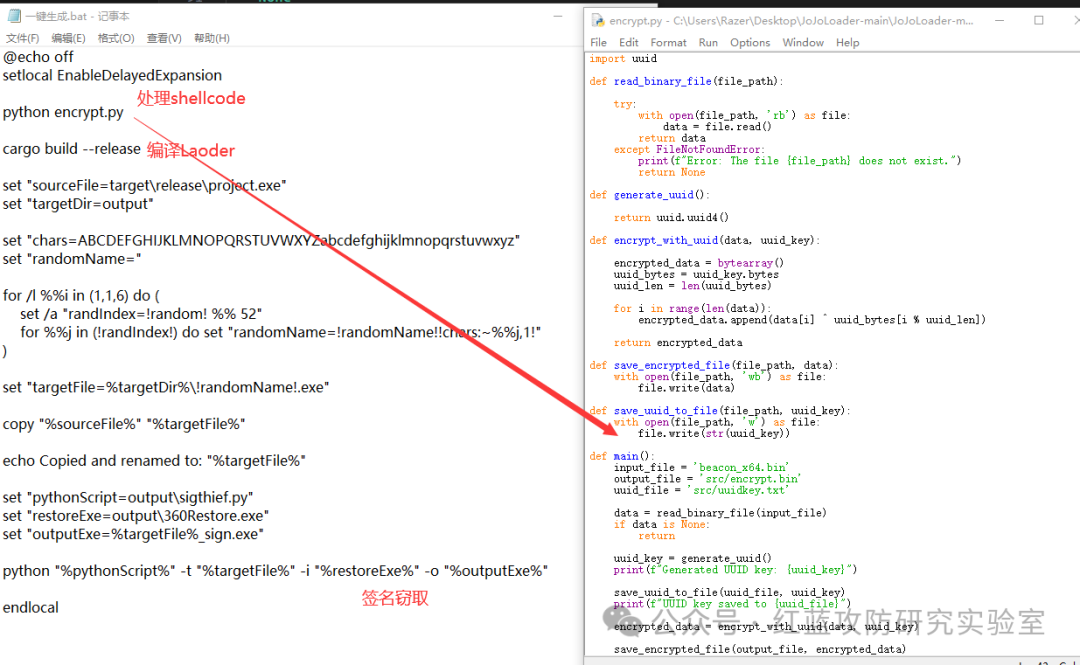Click 'return uuid.uuid4()' line
This screenshot has width=1080, height=665.
click(671, 218)
